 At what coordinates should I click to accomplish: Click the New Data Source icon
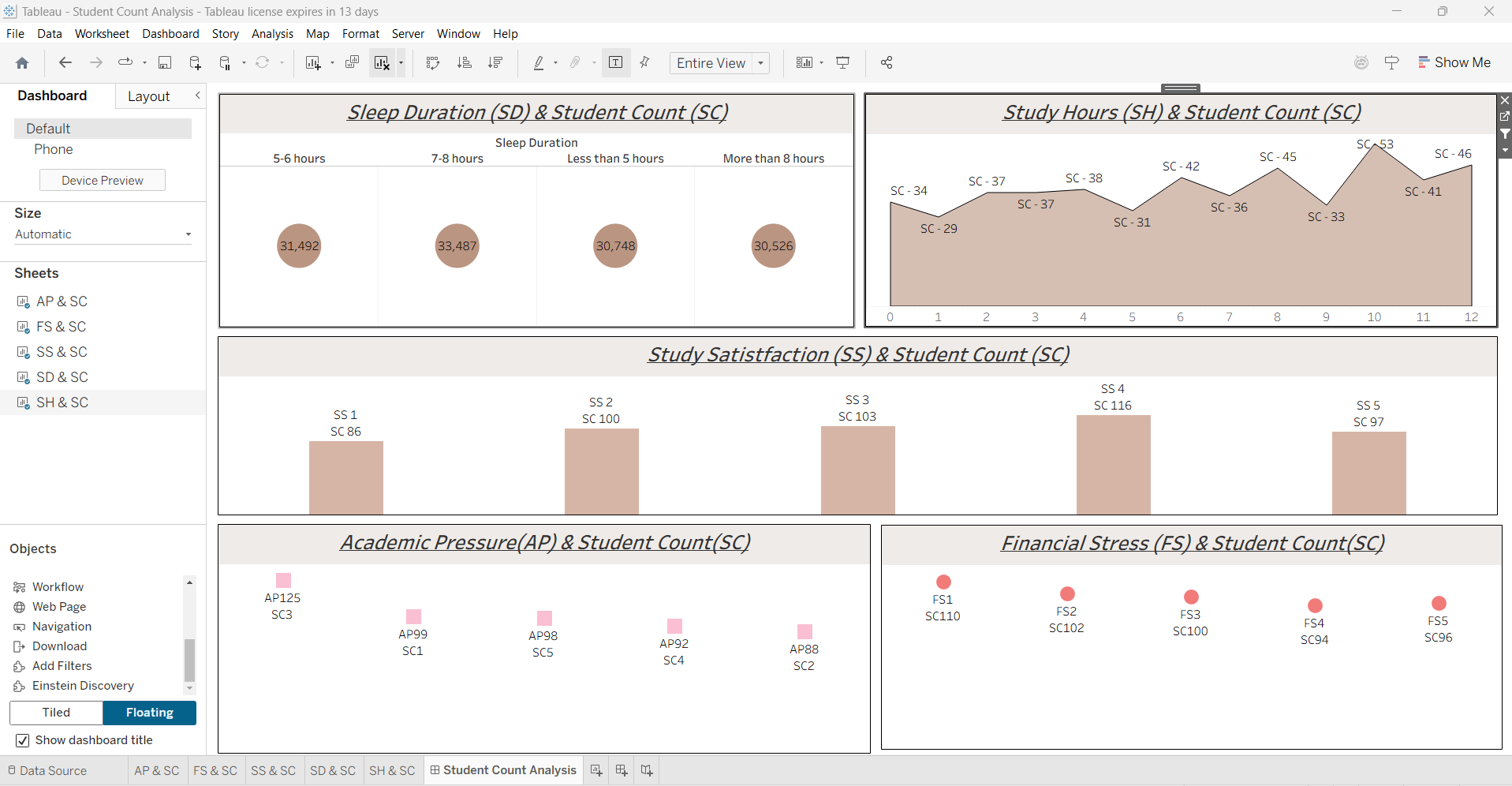click(196, 63)
